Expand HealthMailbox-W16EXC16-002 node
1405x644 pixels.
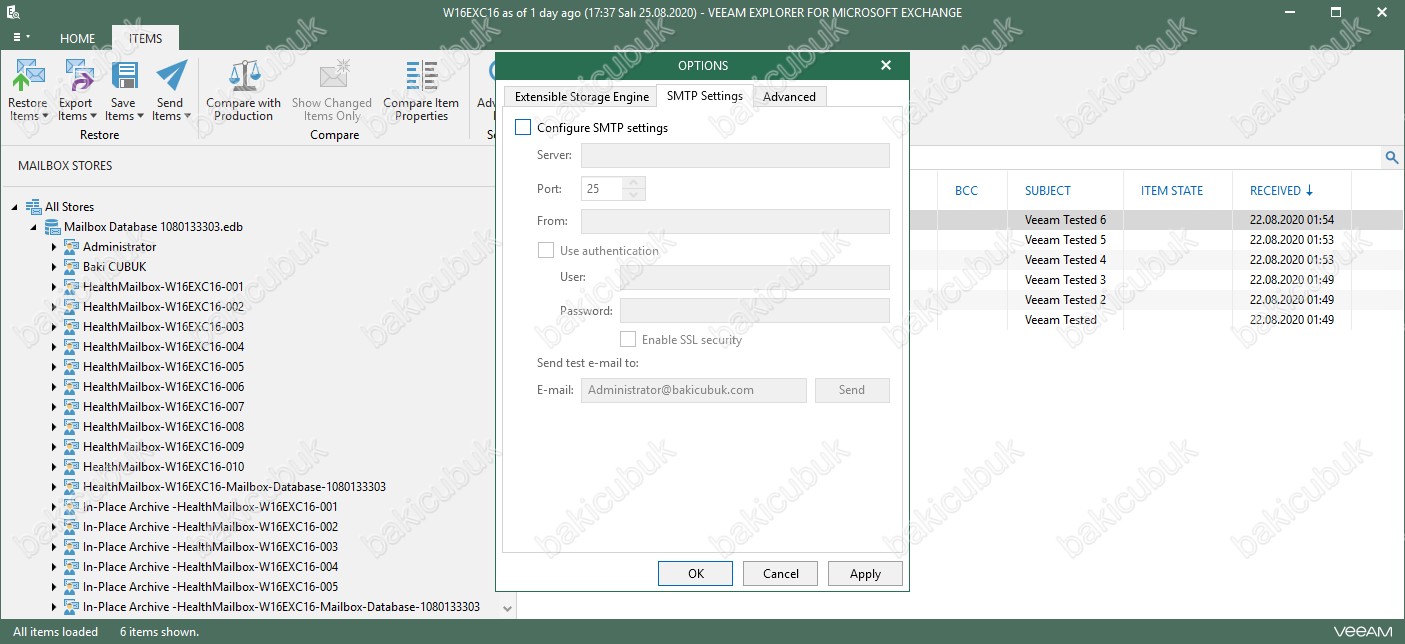54,307
